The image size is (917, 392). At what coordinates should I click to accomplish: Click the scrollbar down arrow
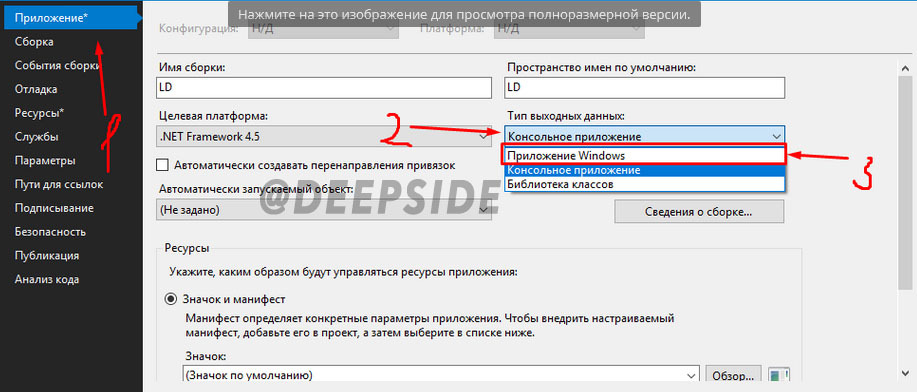tap(904, 373)
